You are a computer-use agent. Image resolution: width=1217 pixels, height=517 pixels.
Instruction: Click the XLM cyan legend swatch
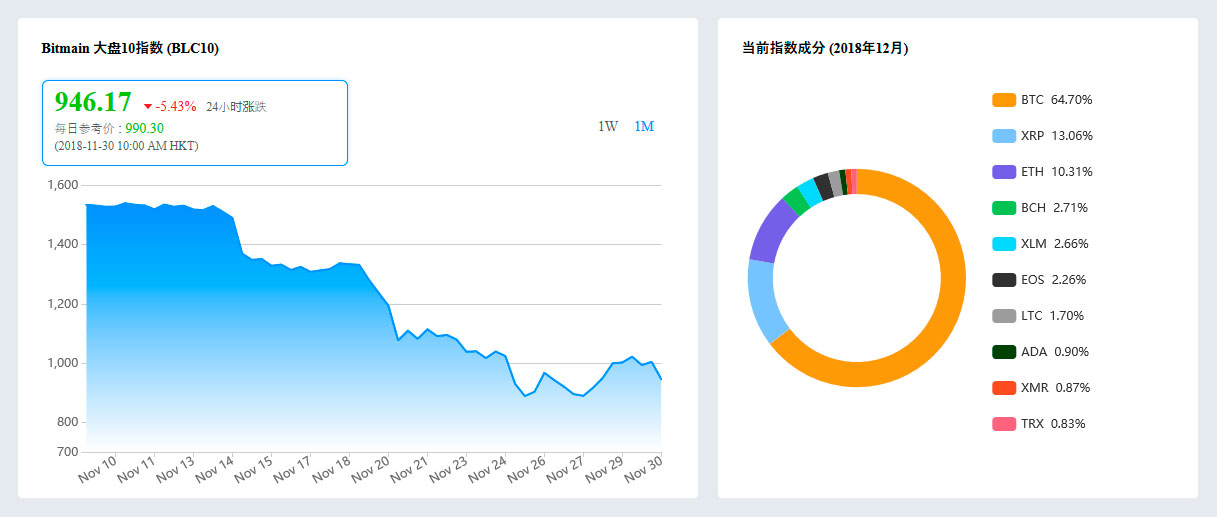coord(1004,244)
